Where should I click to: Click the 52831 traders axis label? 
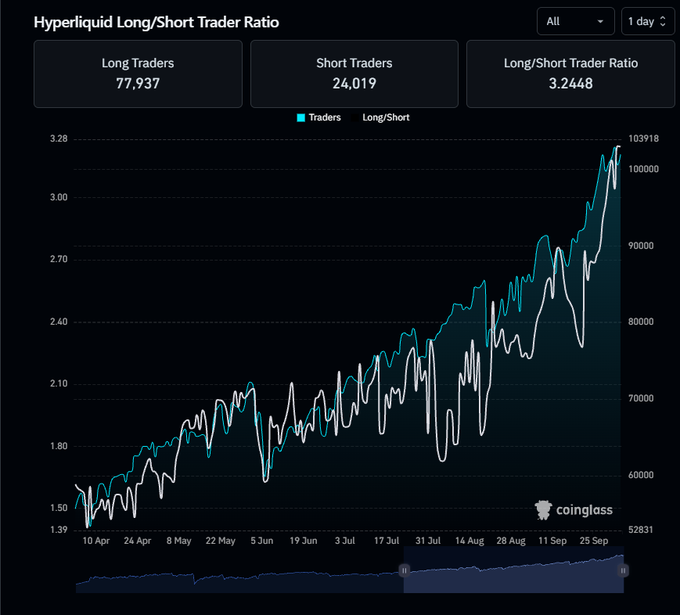(x=641, y=530)
